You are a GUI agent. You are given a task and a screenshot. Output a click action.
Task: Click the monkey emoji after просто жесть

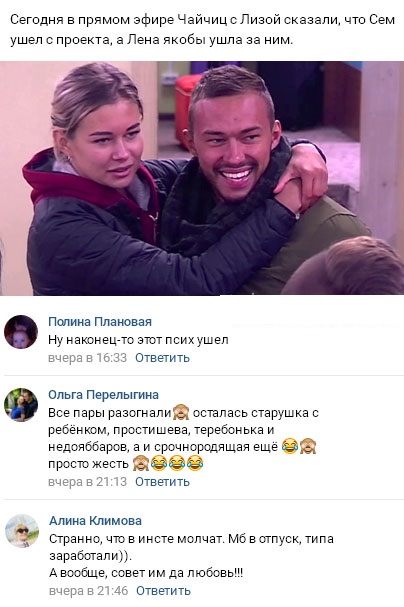coord(140,463)
